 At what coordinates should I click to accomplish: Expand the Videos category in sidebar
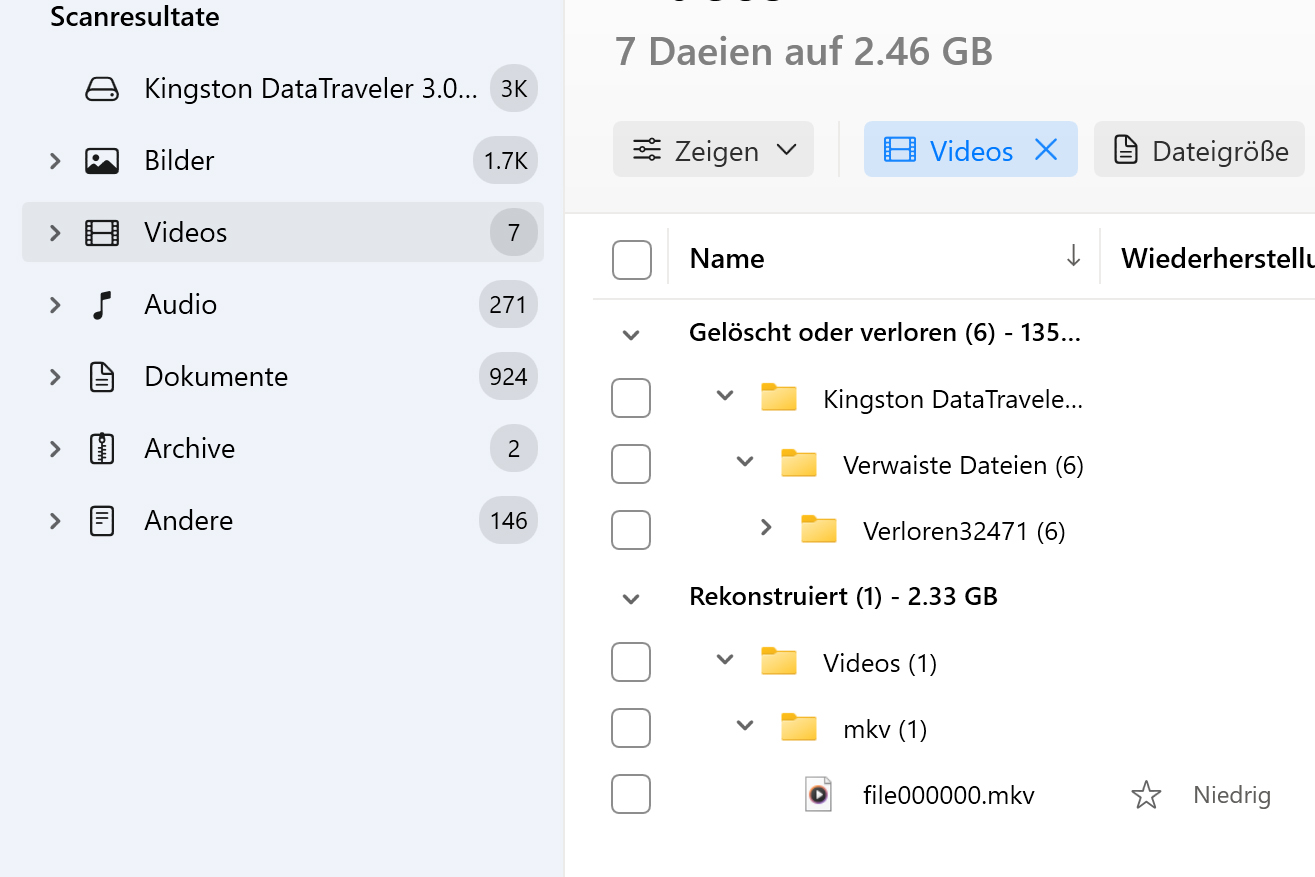pos(55,232)
